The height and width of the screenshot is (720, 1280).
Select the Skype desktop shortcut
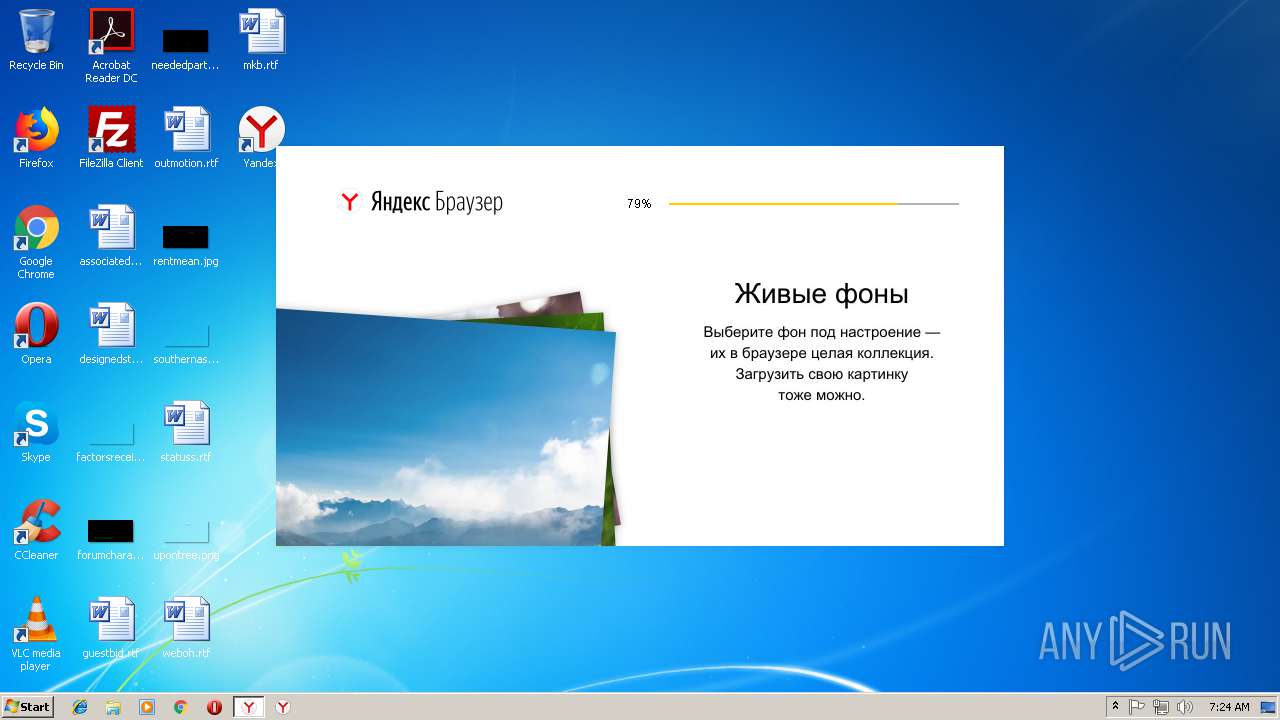click(x=36, y=432)
